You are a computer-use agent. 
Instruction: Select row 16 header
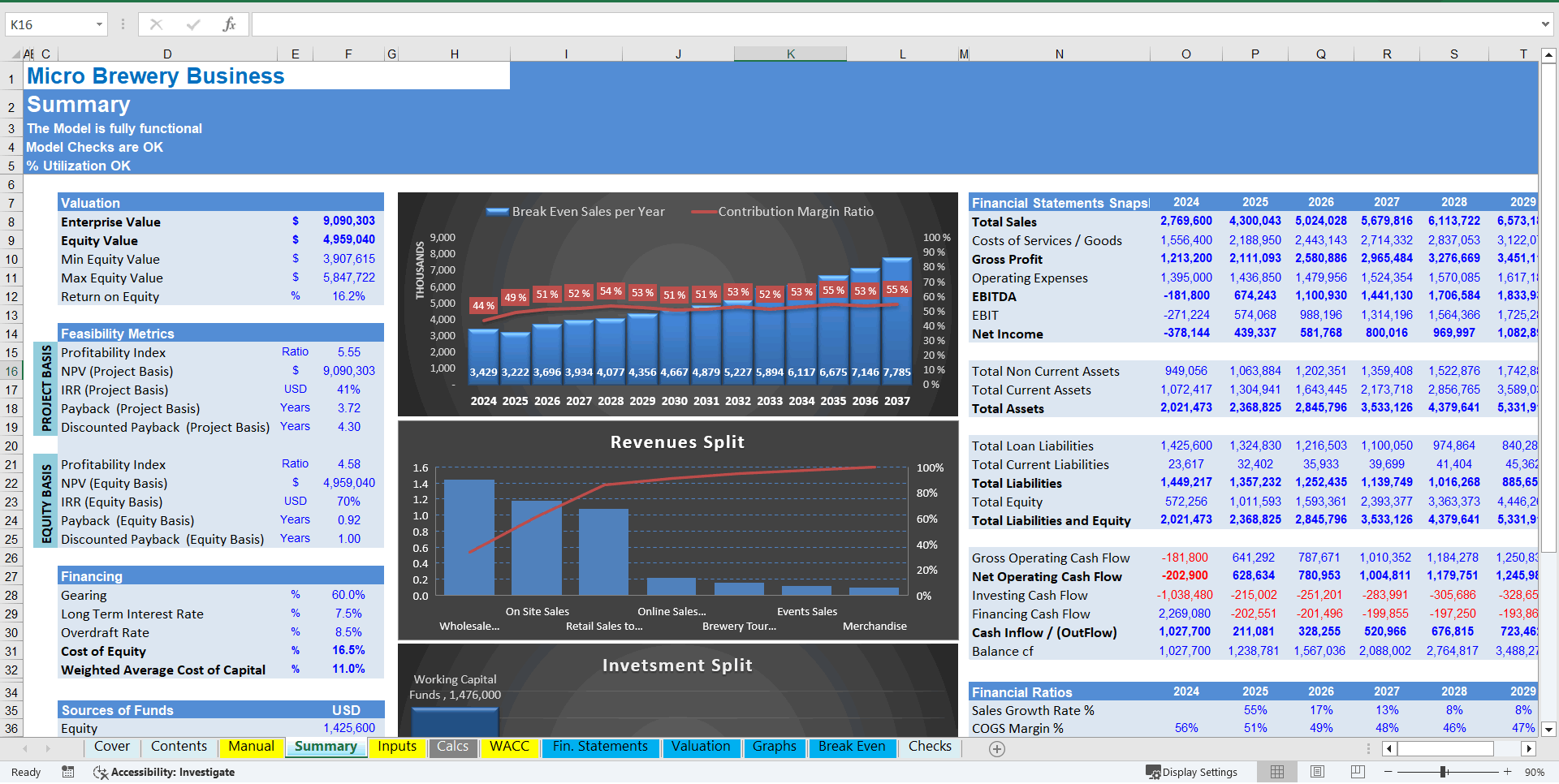(x=11, y=371)
